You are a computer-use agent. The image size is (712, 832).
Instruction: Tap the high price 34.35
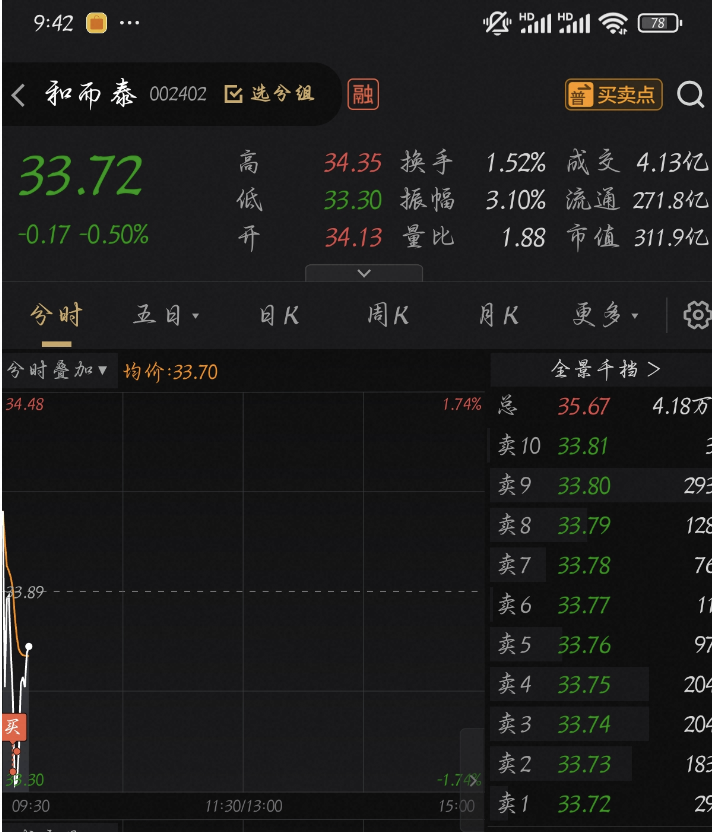(x=353, y=163)
